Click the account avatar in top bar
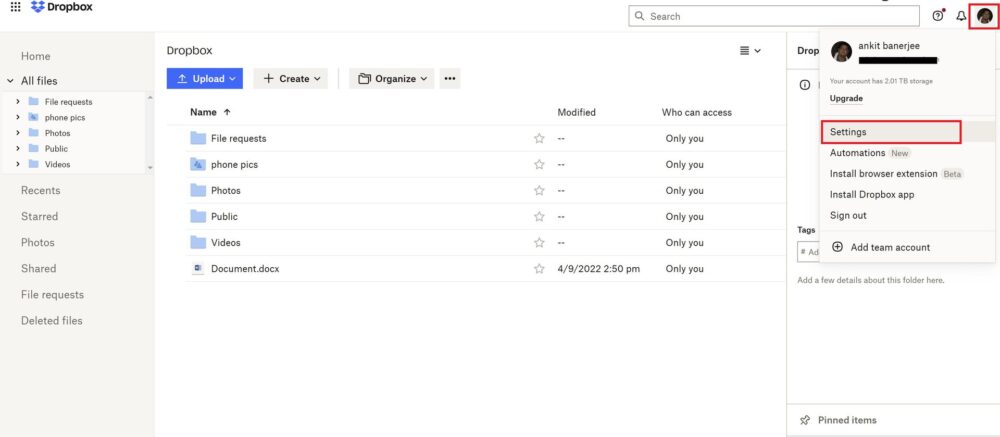The width and height of the screenshot is (1000, 437). 985,16
